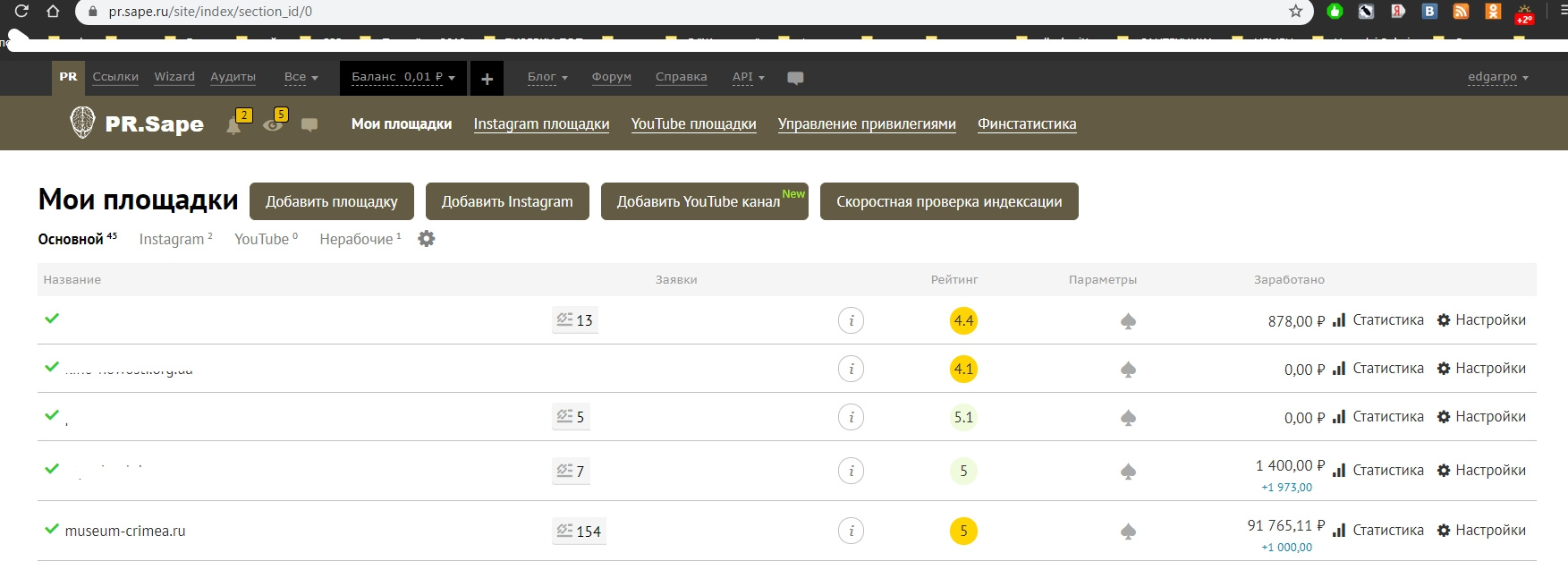Open the Баланс 0,01 ₽ dropdown
This screenshot has height=570, width=1568.
tap(403, 78)
